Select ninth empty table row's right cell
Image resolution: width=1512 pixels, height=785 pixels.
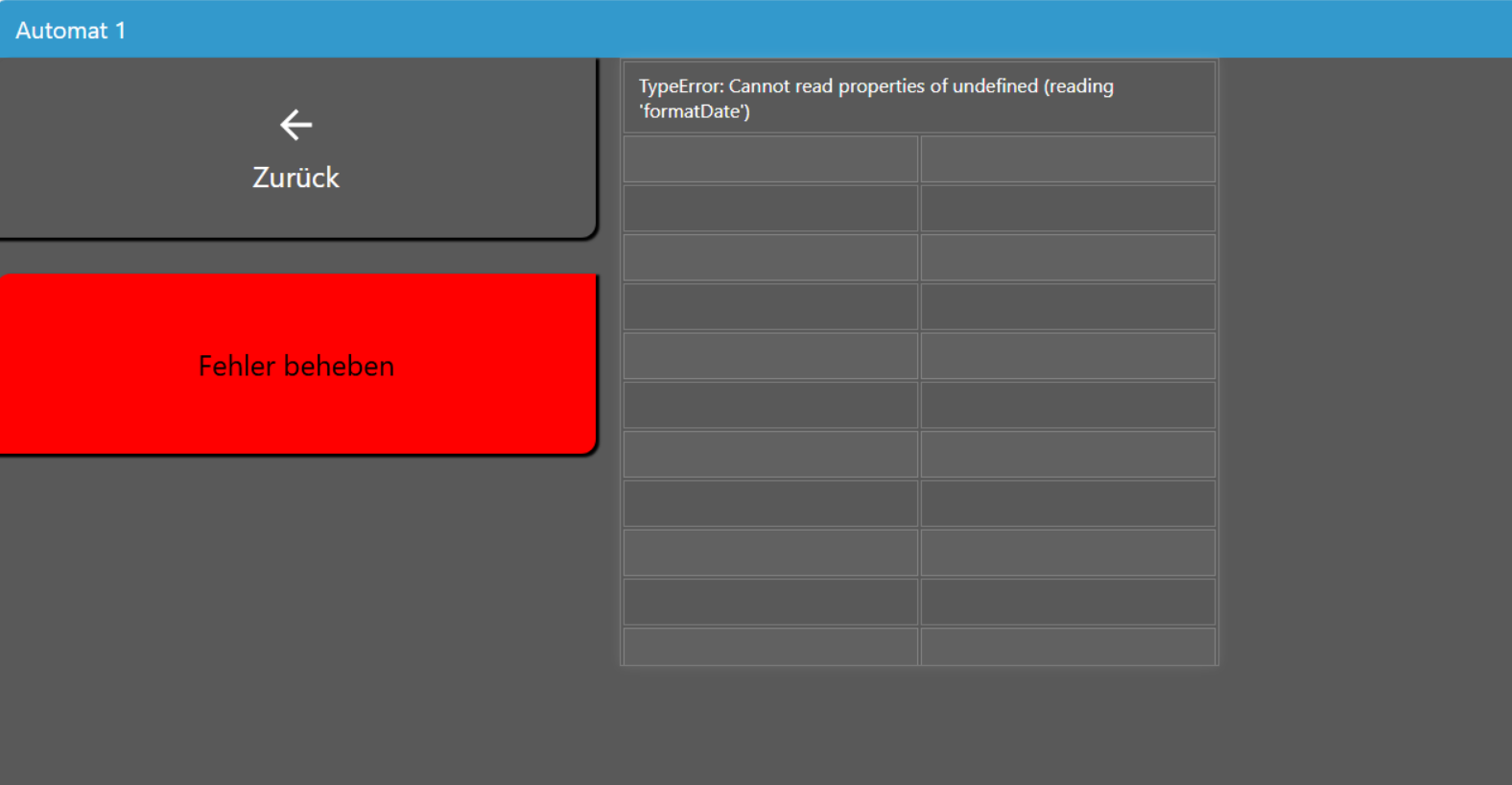(x=1067, y=553)
